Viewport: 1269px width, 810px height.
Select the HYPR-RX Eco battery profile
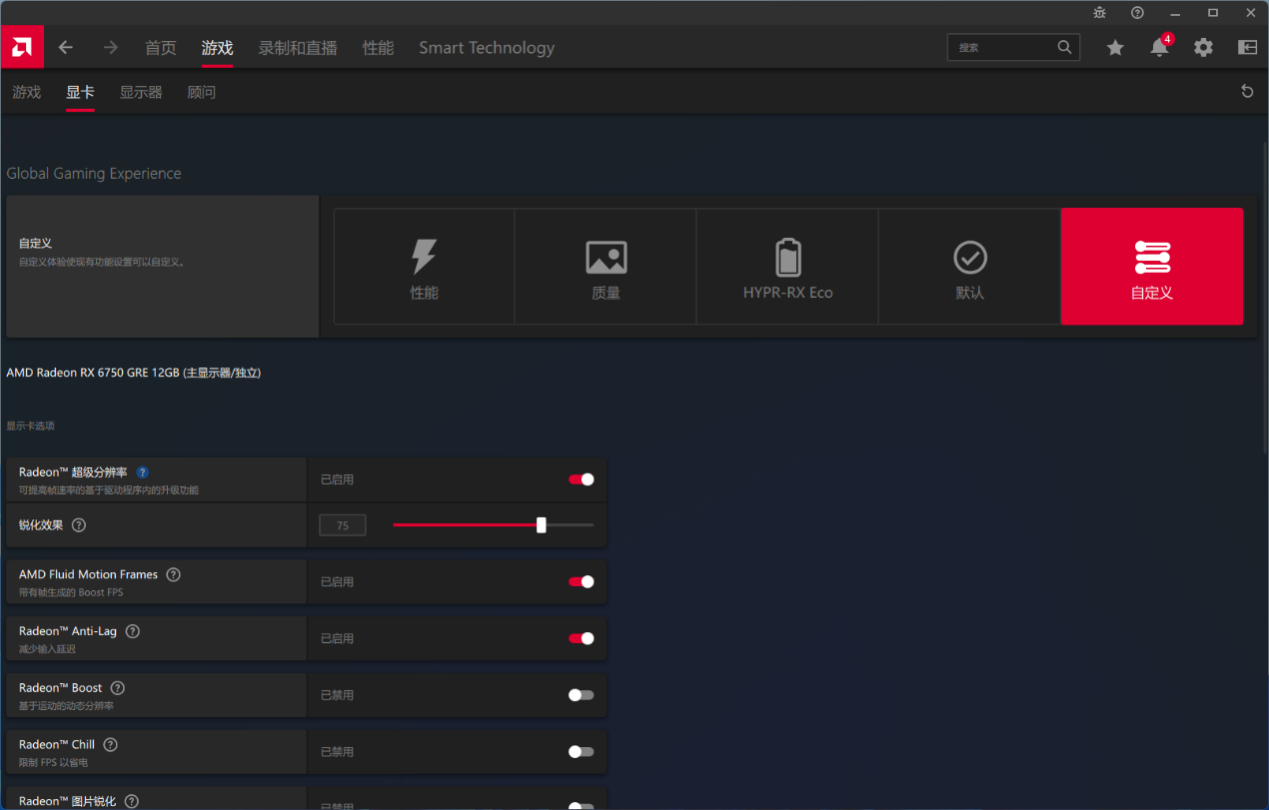pyautogui.click(x=788, y=267)
